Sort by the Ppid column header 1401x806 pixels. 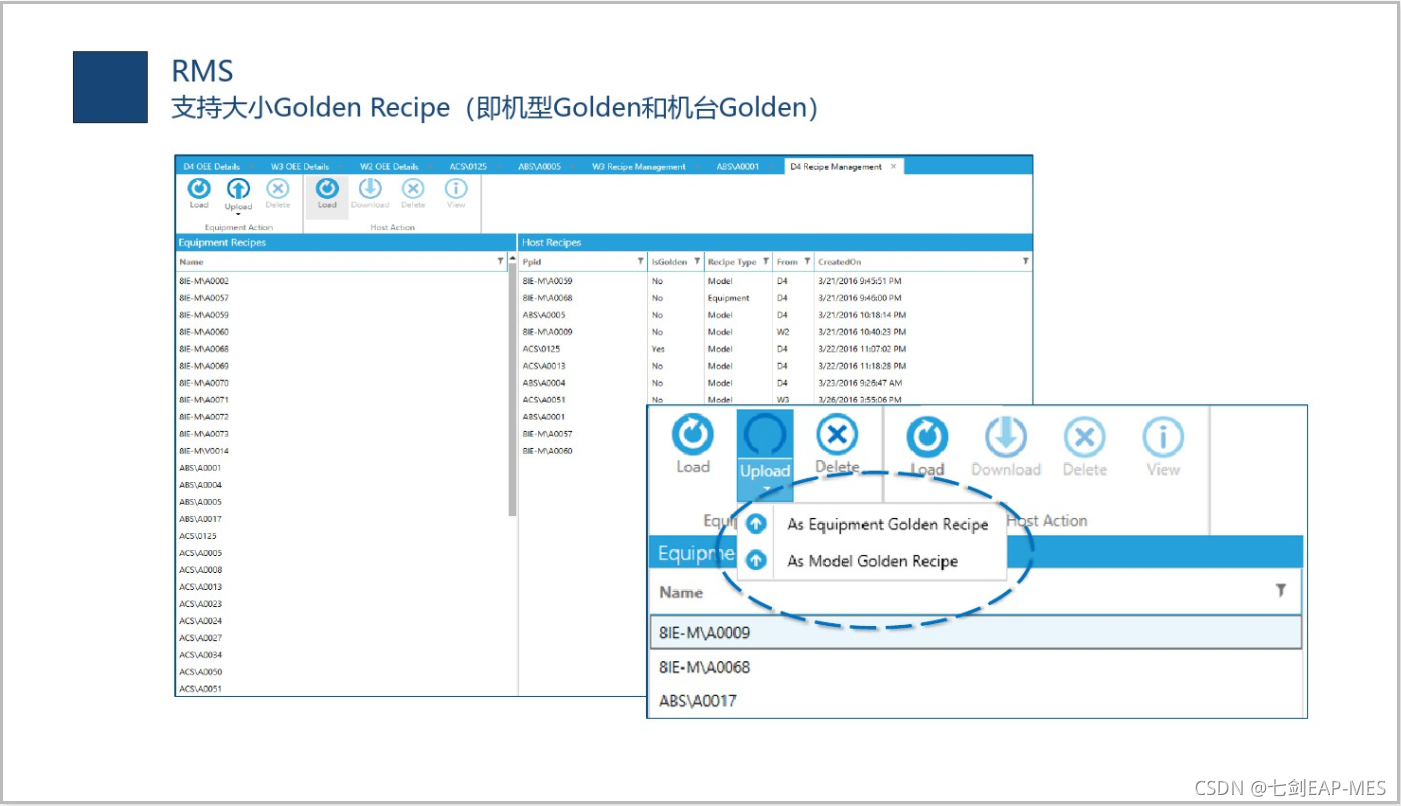pos(532,262)
